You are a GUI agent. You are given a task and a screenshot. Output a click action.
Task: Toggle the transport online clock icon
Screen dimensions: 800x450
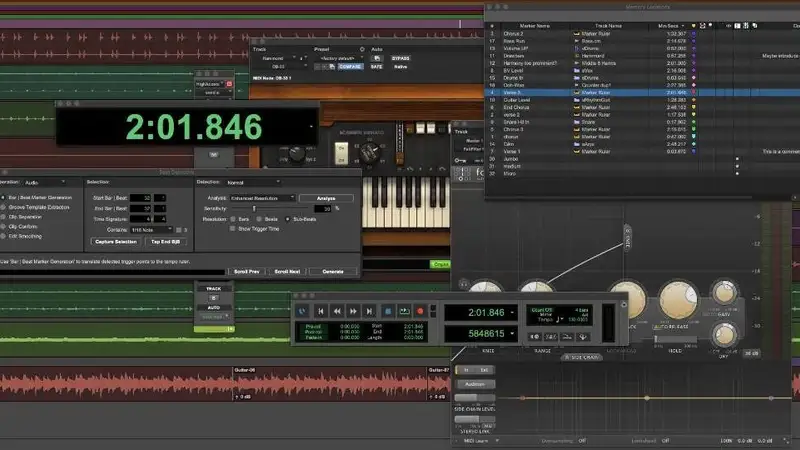303,311
